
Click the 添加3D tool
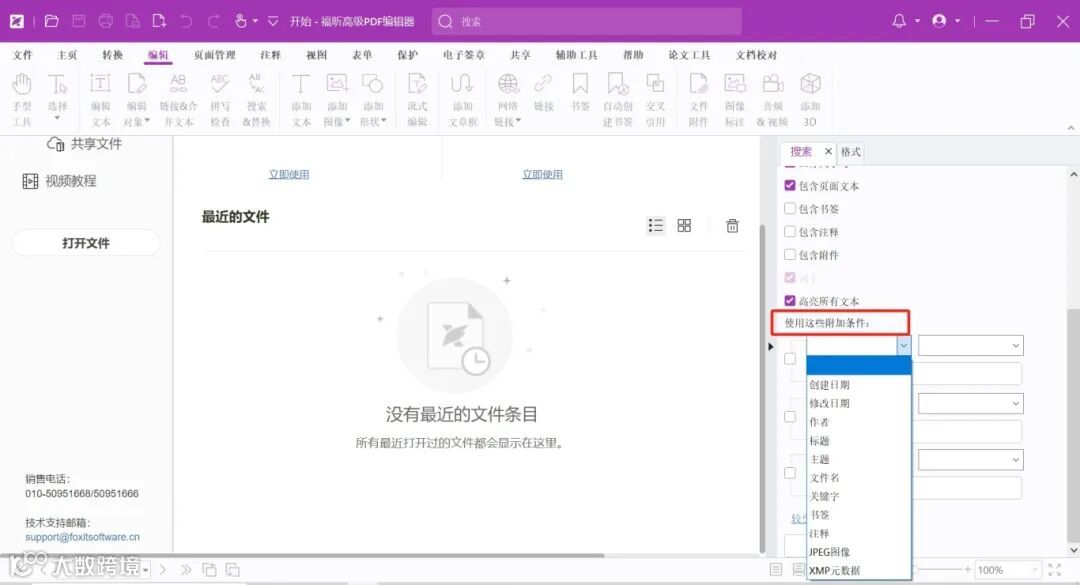(810, 100)
